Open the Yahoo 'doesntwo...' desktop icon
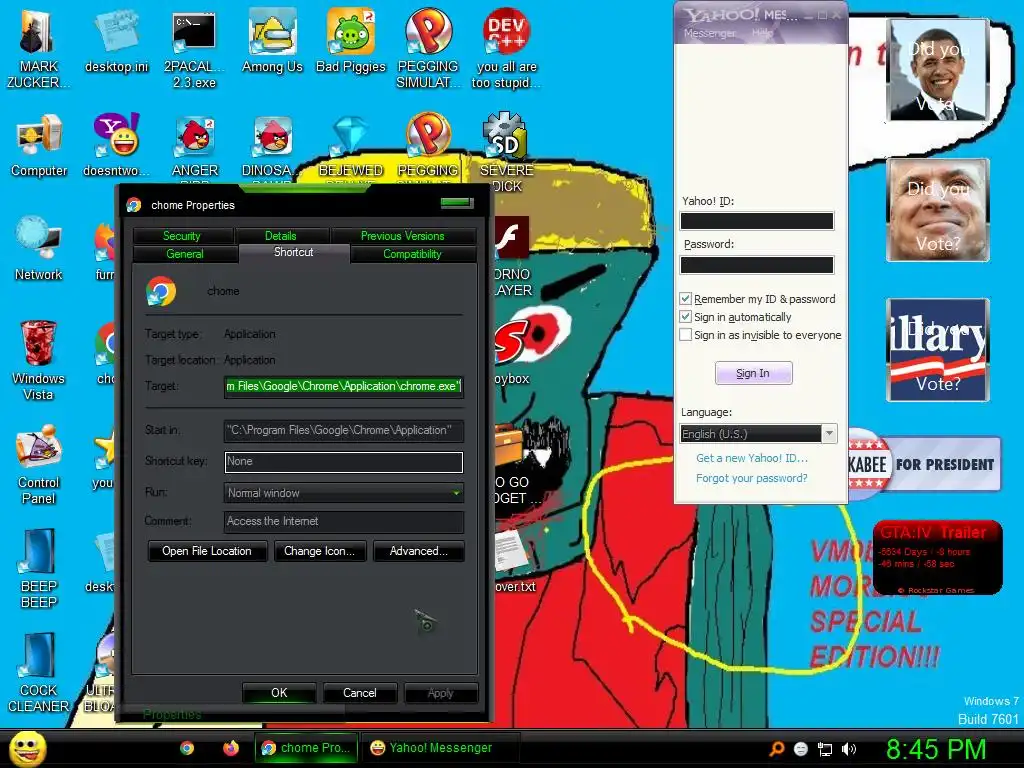The height and width of the screenshot is (768, 1024). [116, 145]
